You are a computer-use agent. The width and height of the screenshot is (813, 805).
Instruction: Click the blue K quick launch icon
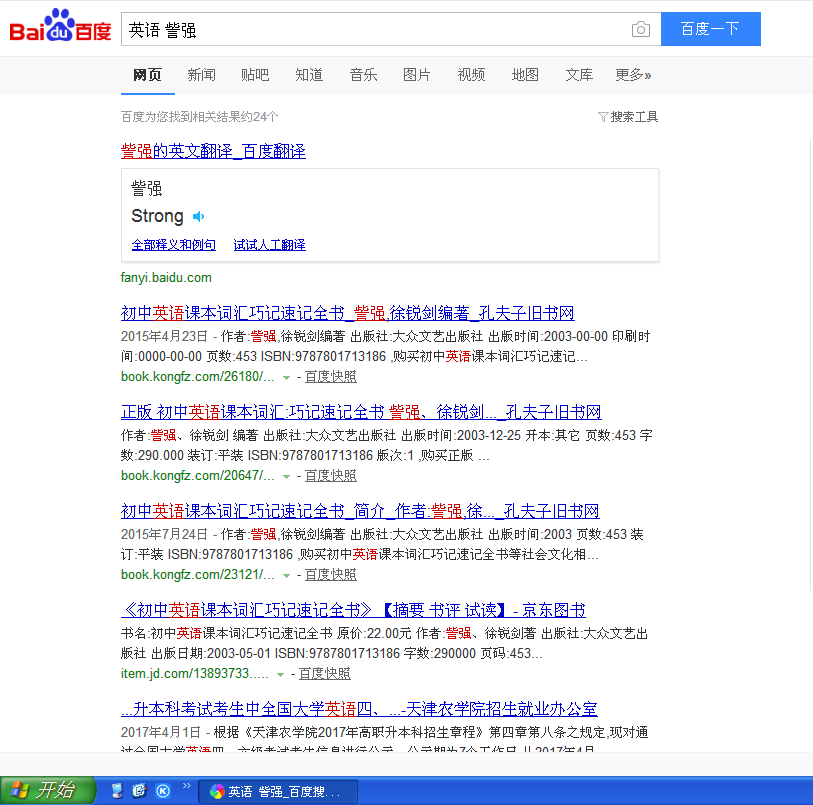(x=163, y=791)
